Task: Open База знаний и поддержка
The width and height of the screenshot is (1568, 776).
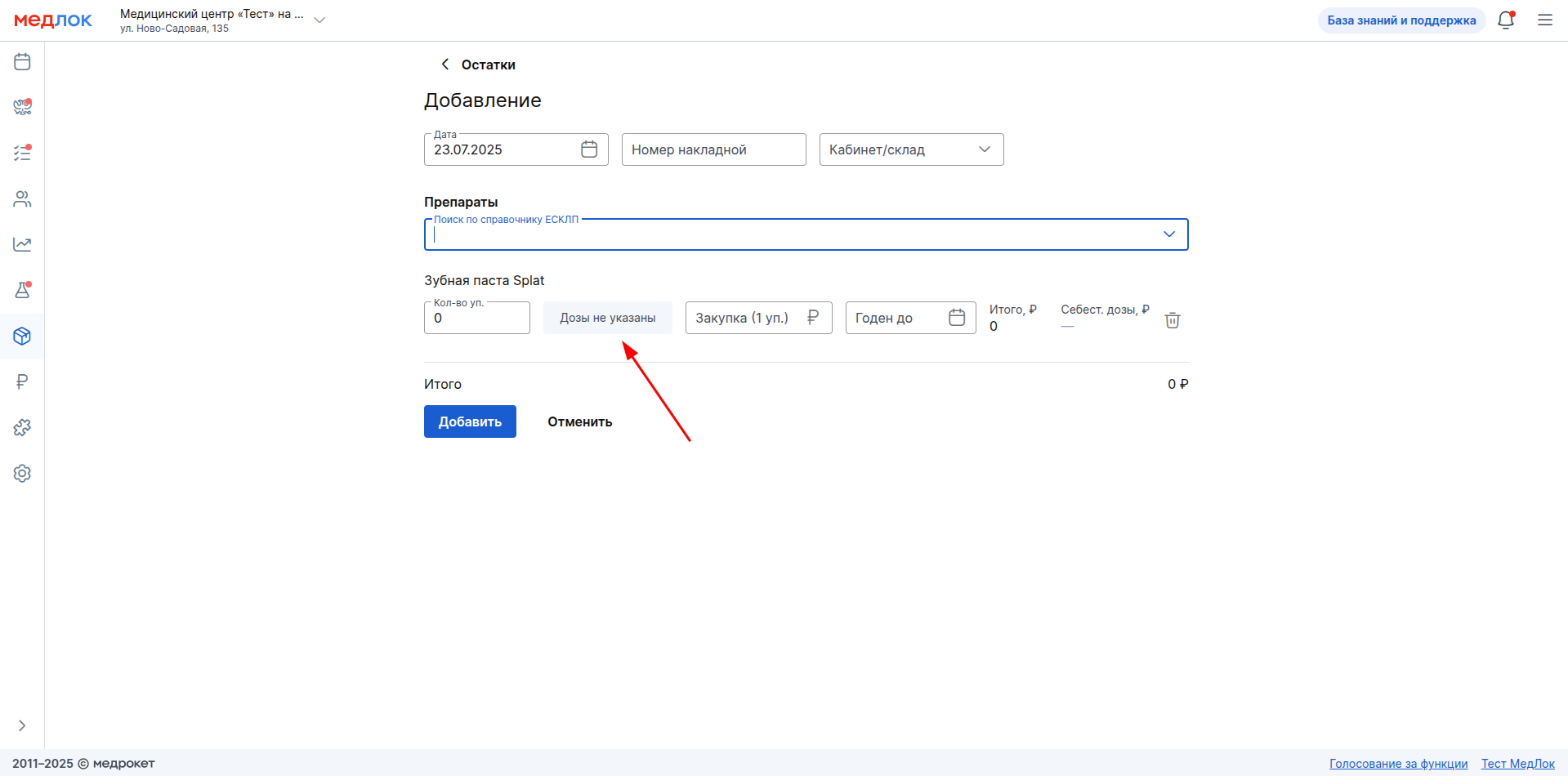Action: (1401, 20)
